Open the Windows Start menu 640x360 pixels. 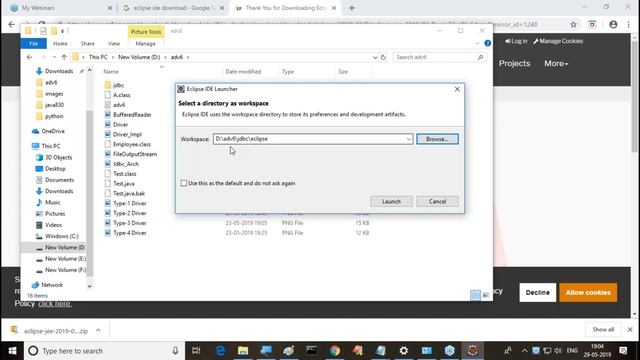pyautogui.click(x=12, y=351)
